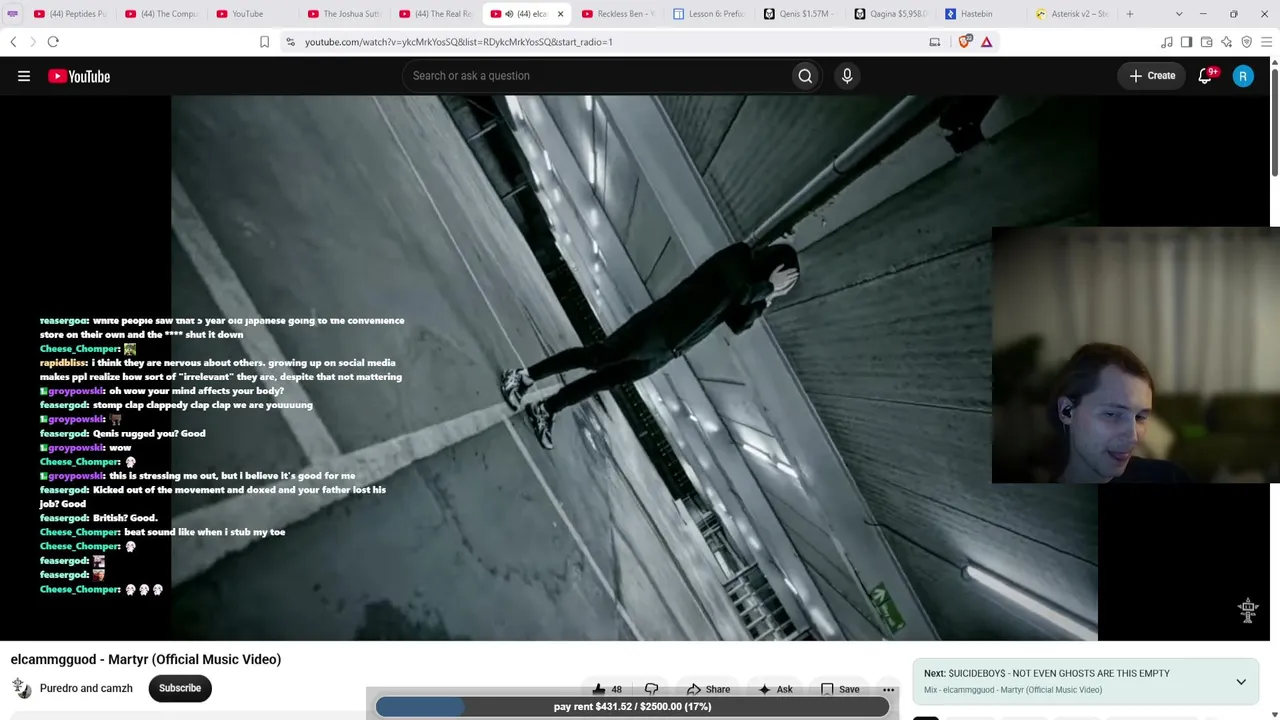This screenshot has width=1280, height=720.
Task: Switch to the Qagina tab
Action: [891, 14]
